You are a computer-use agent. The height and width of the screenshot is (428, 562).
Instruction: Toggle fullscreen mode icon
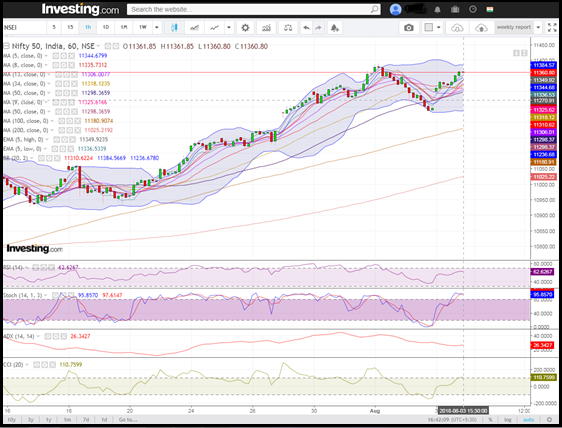tap(552, 27)
